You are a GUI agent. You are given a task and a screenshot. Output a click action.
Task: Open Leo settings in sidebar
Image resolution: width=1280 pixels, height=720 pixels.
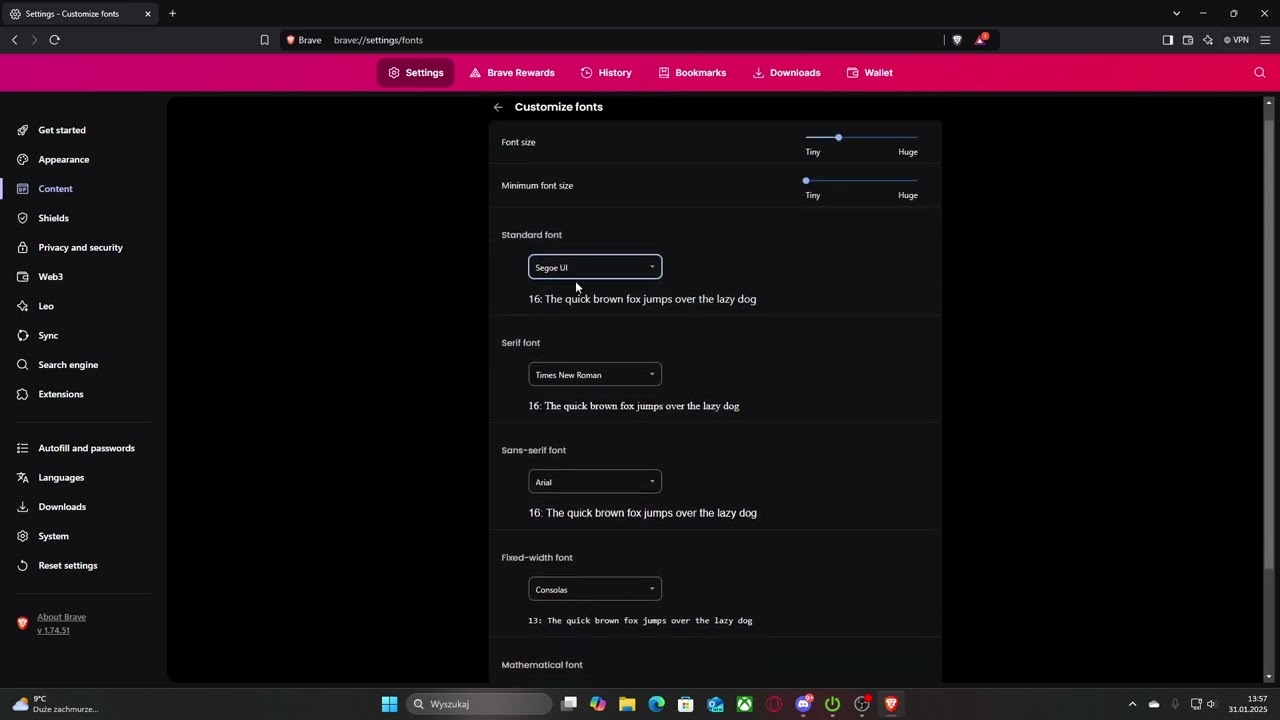point(46,306)
